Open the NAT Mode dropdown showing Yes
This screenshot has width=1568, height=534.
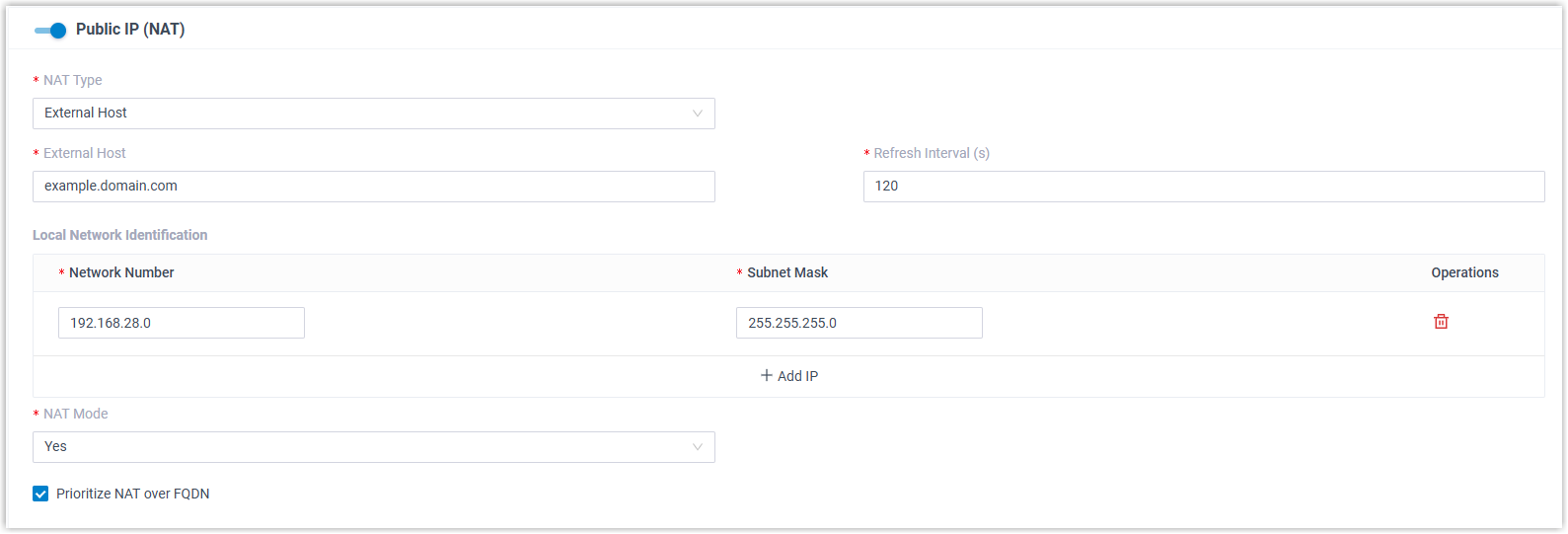click(373, 447)
